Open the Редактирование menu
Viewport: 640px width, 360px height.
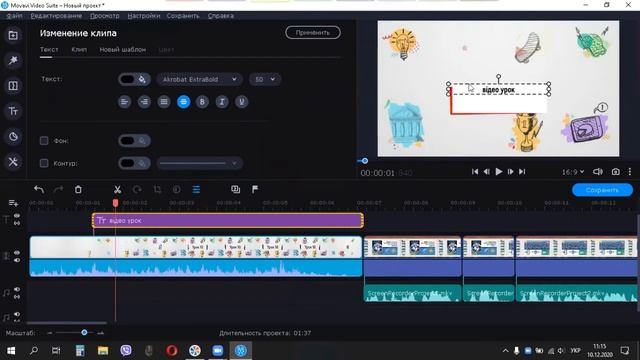pyautogui.click(x=56, y=16)
